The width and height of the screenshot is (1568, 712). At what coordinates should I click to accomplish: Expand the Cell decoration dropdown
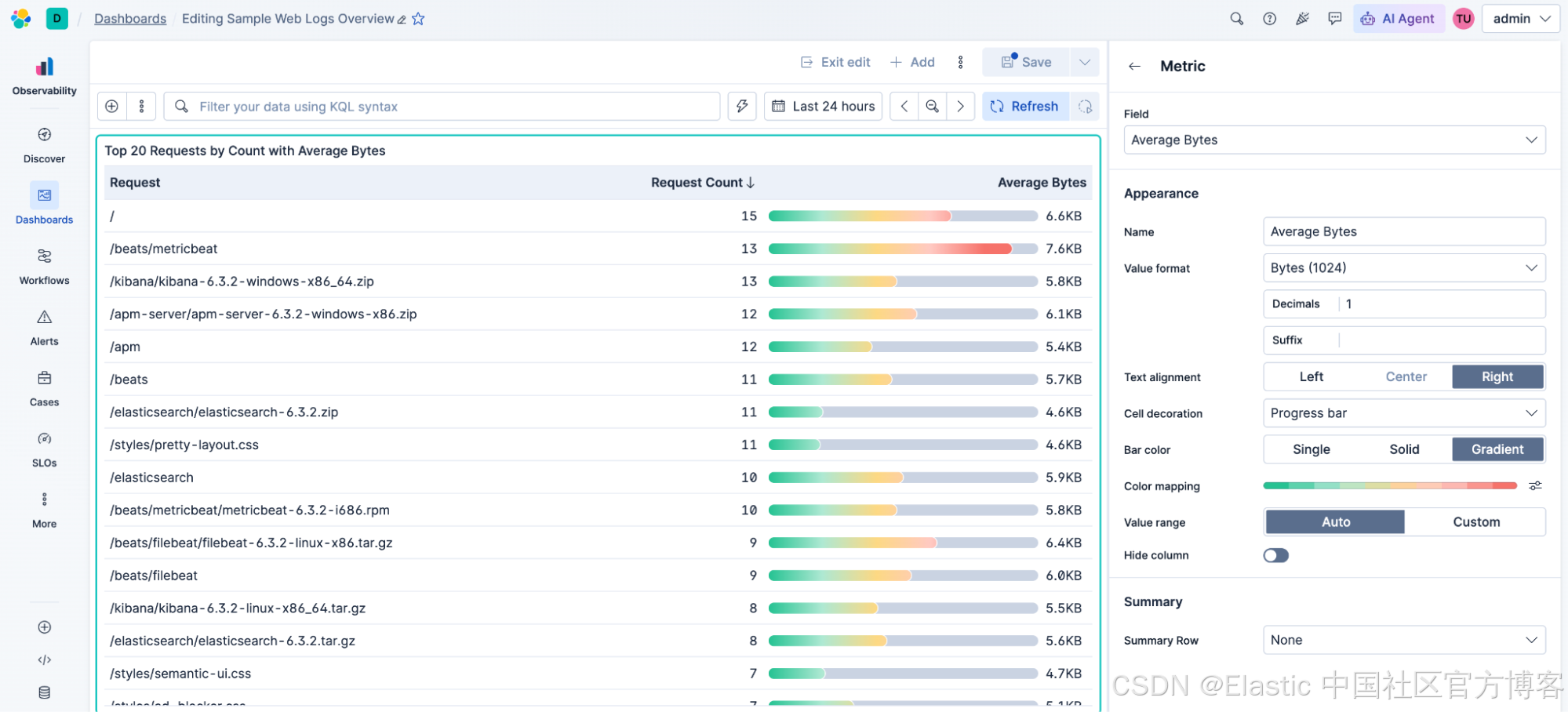1404,413
